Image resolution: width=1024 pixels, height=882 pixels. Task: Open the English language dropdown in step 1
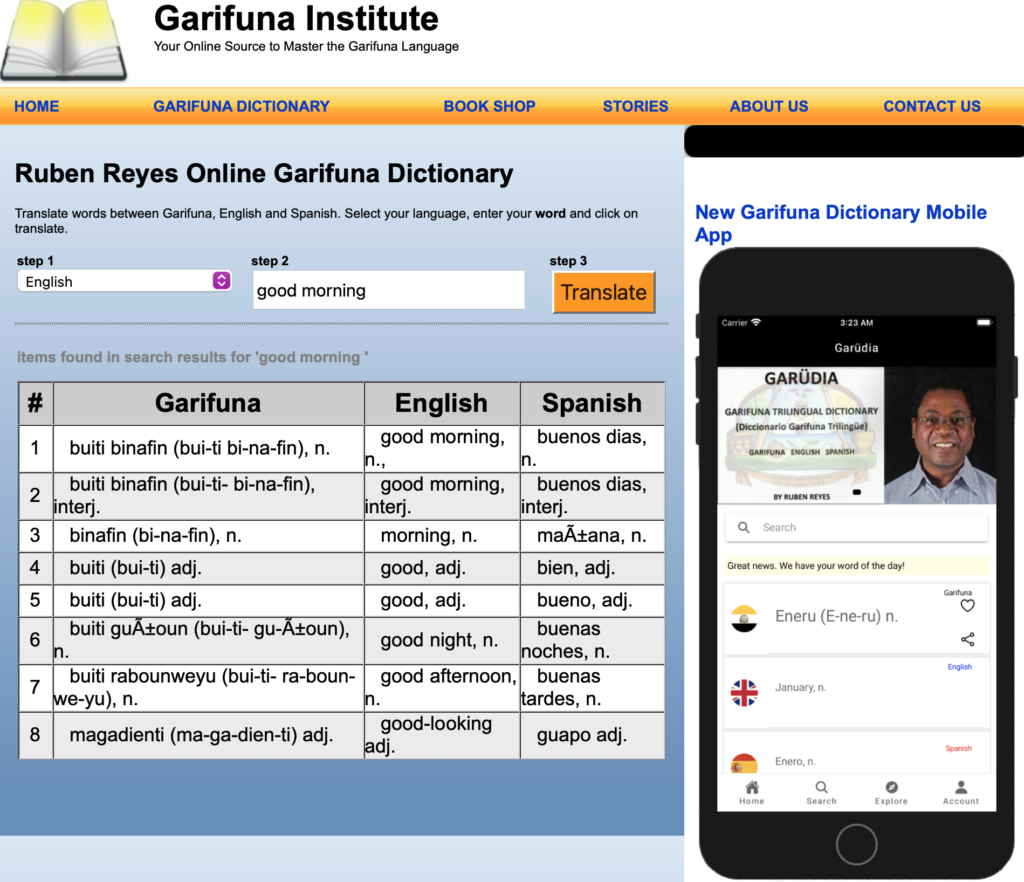(x=124, y=281)
